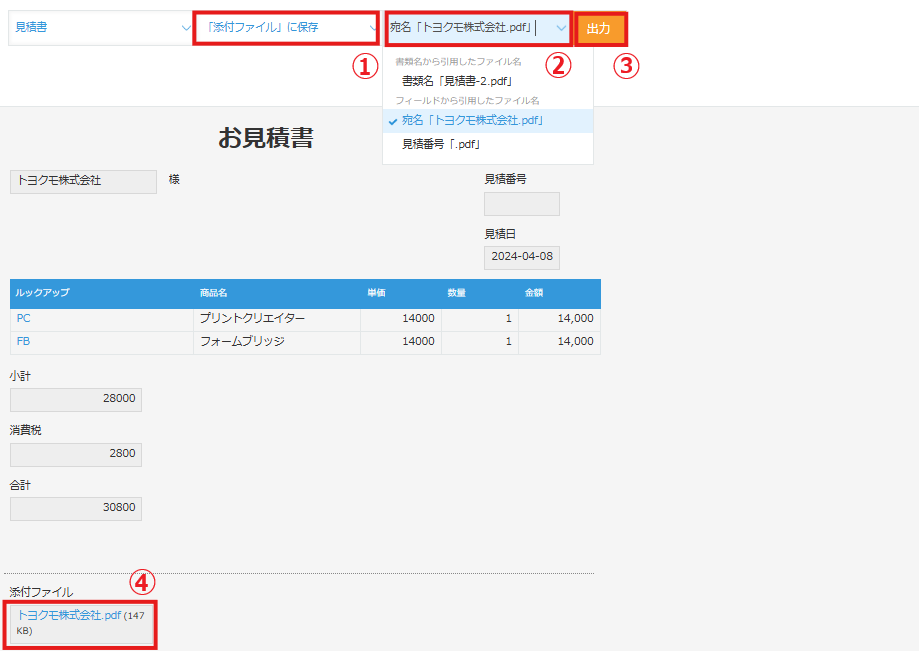Click the 単価 column header
Screen dimensions: 919x651
(401, 293)
